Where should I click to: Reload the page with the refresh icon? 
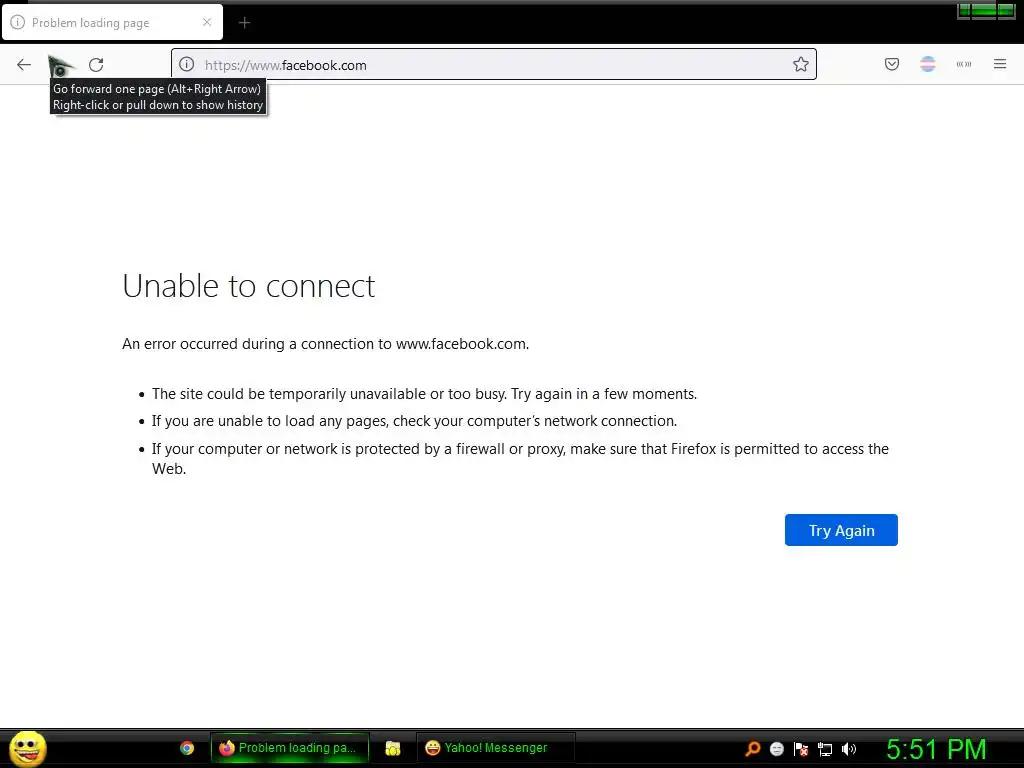pyautogui.click(x=96, y=64)
